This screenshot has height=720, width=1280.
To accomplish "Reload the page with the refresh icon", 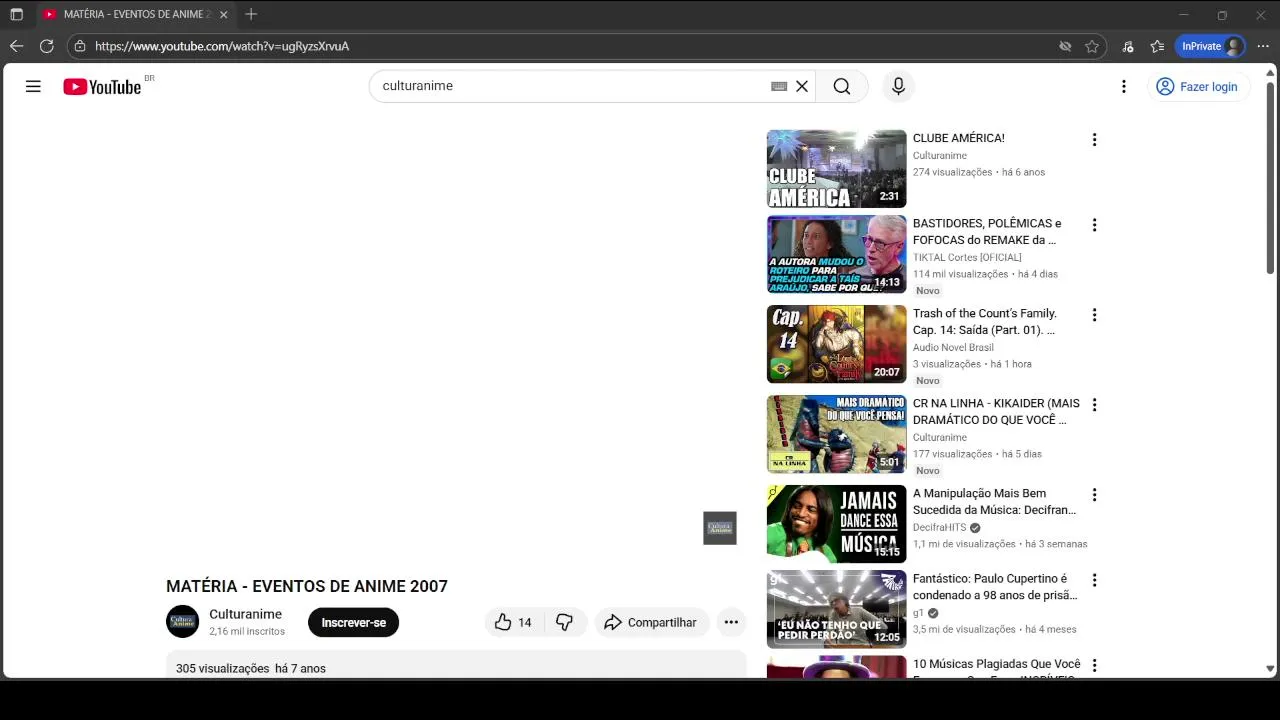I will point(46,46).
